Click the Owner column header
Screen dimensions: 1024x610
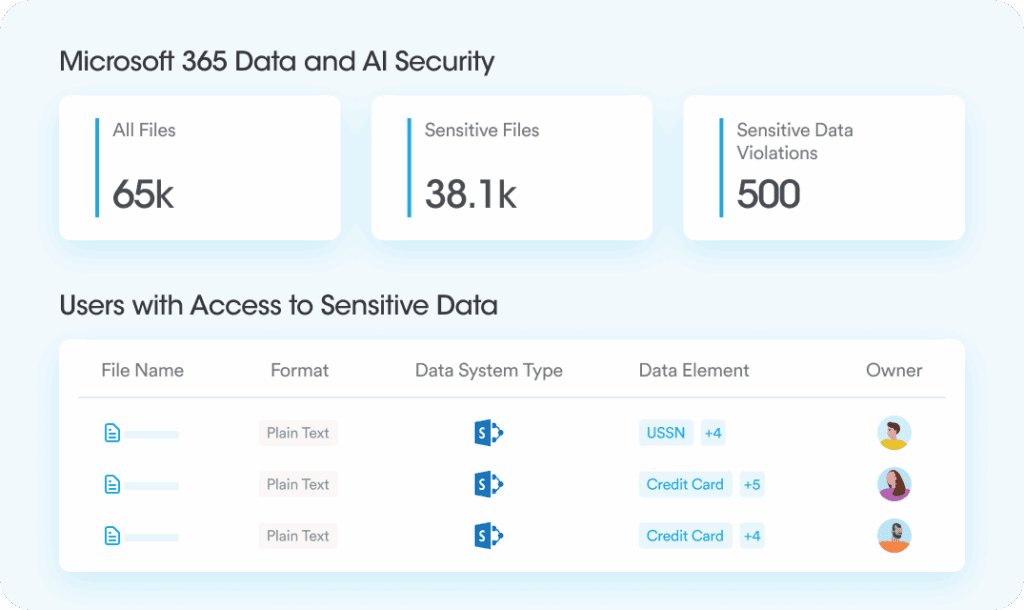pos(894,370)
